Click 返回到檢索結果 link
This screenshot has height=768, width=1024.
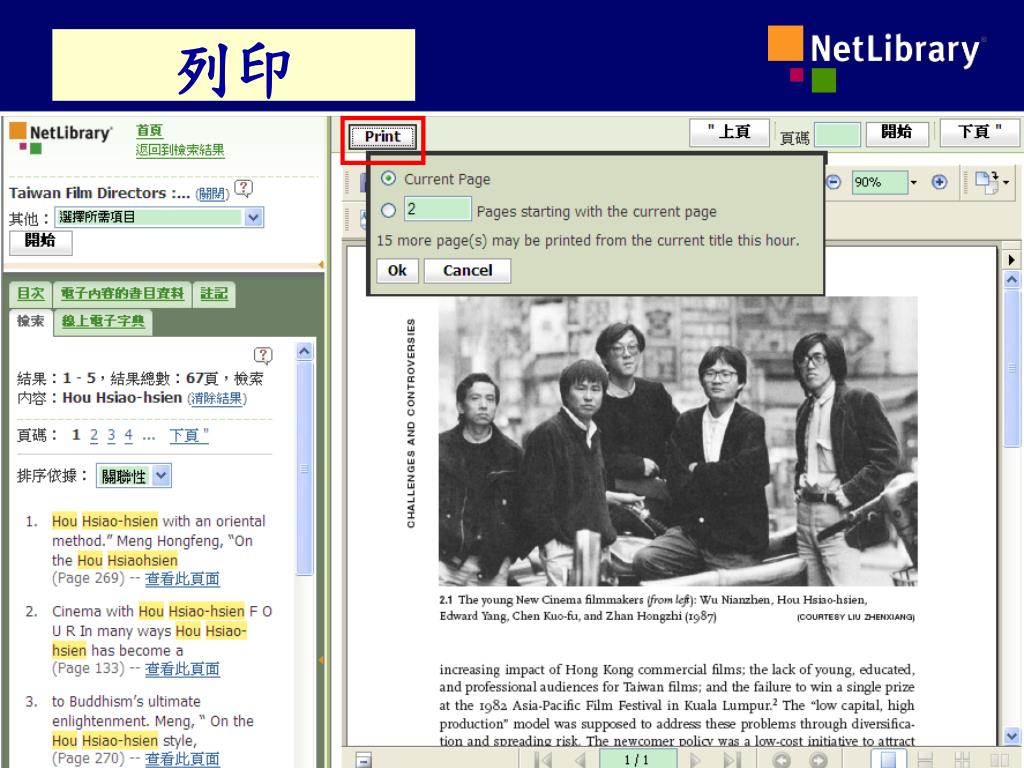(x=180, y=150)
